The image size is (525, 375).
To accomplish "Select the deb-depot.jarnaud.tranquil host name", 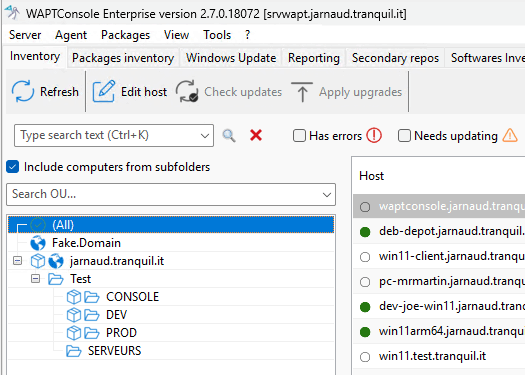I will (452, 231).
